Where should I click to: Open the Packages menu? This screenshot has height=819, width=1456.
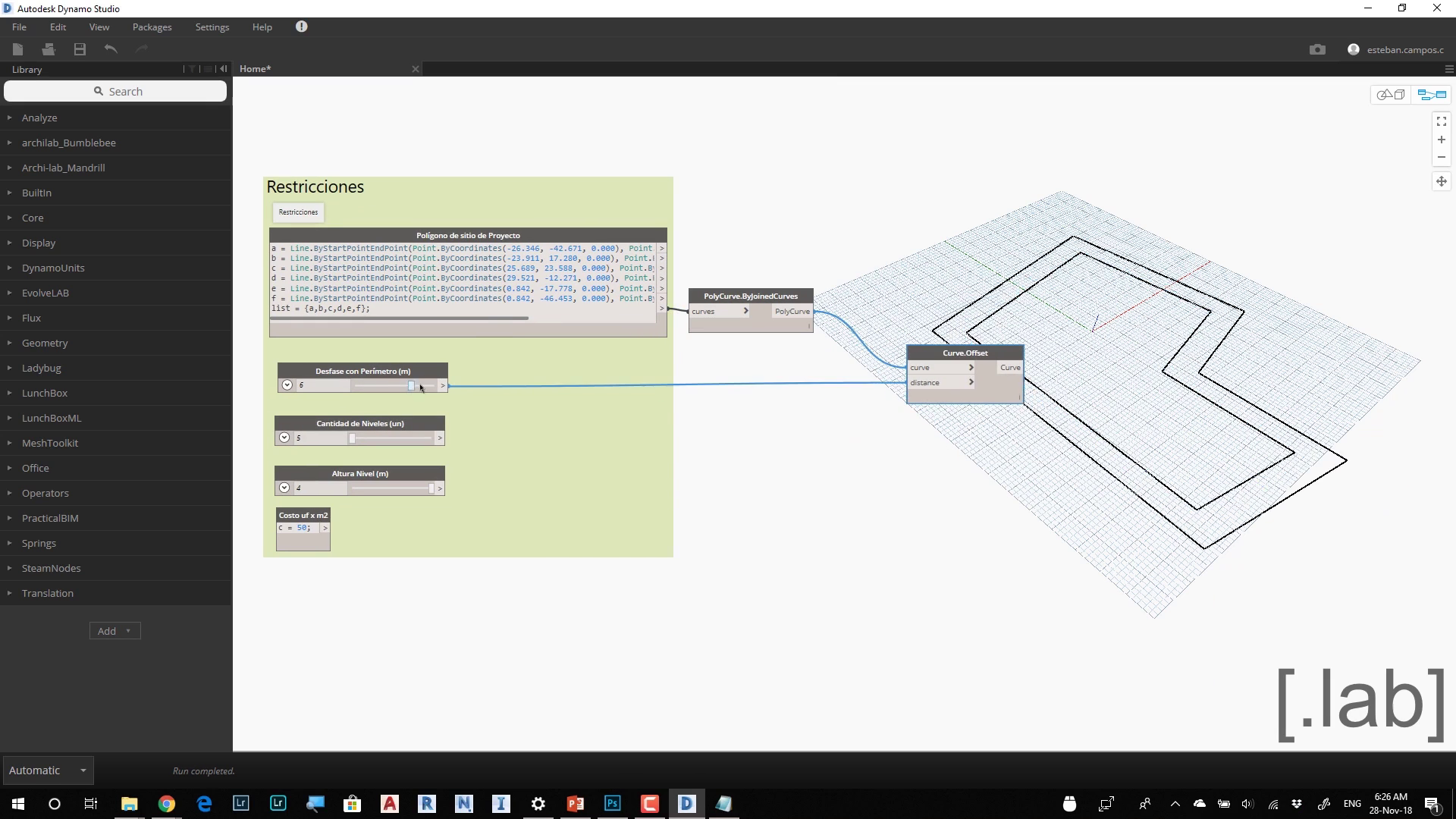tap(152, 27)
